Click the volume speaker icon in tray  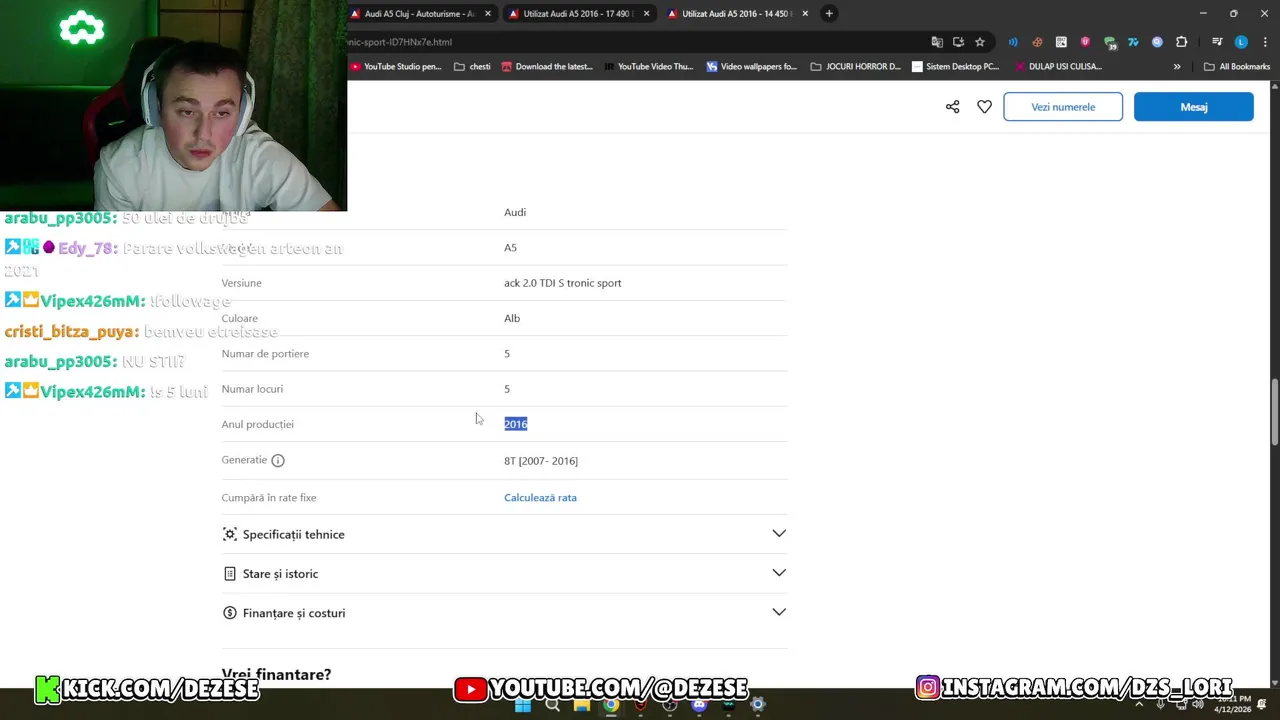(x=1198, y=704)
